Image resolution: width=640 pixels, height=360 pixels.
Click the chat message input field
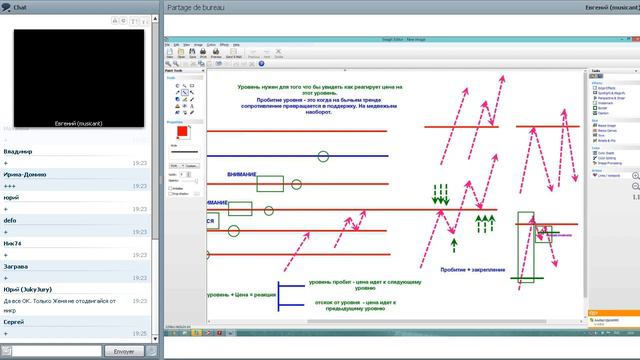click(x=57, y=351)
